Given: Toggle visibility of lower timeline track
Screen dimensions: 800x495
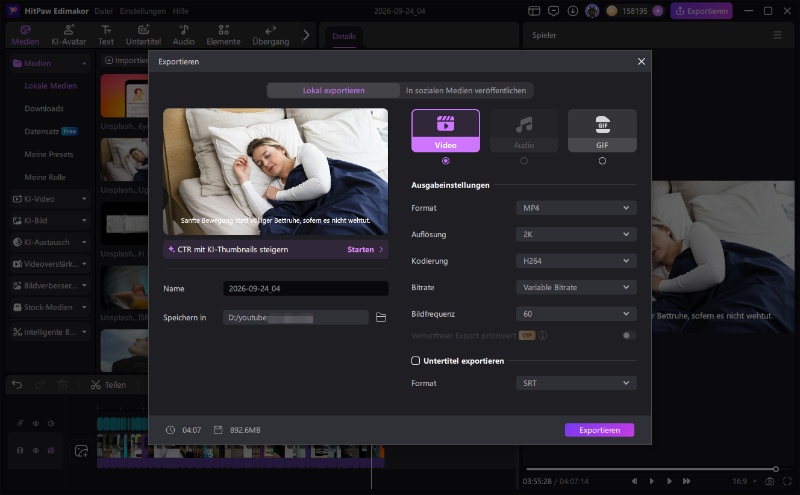Looking at the screenshot, I should click(36, 451).
